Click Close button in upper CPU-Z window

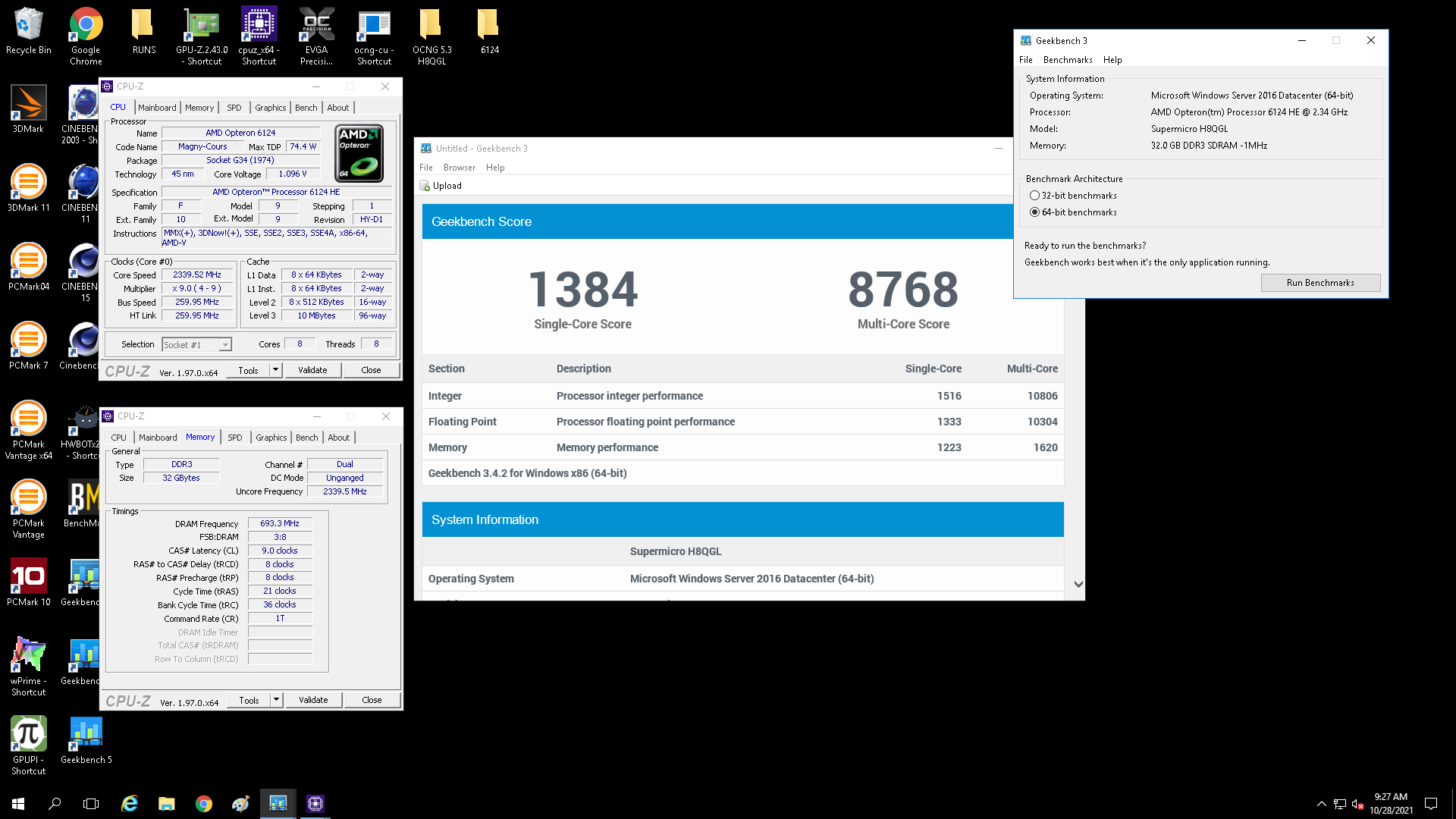(371, 370)
